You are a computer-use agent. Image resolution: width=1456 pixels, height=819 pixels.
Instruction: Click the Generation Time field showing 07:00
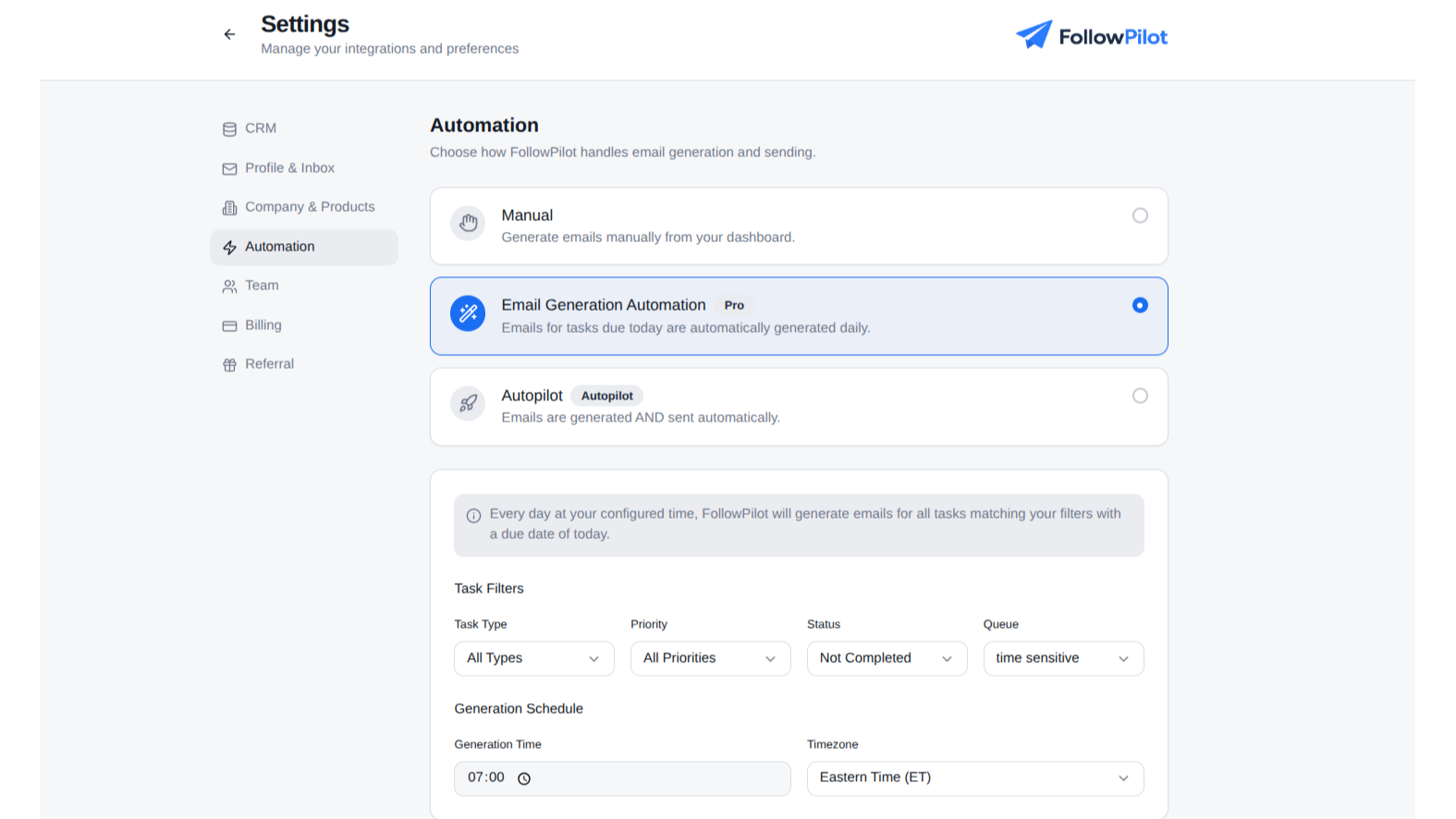(622, 778)
